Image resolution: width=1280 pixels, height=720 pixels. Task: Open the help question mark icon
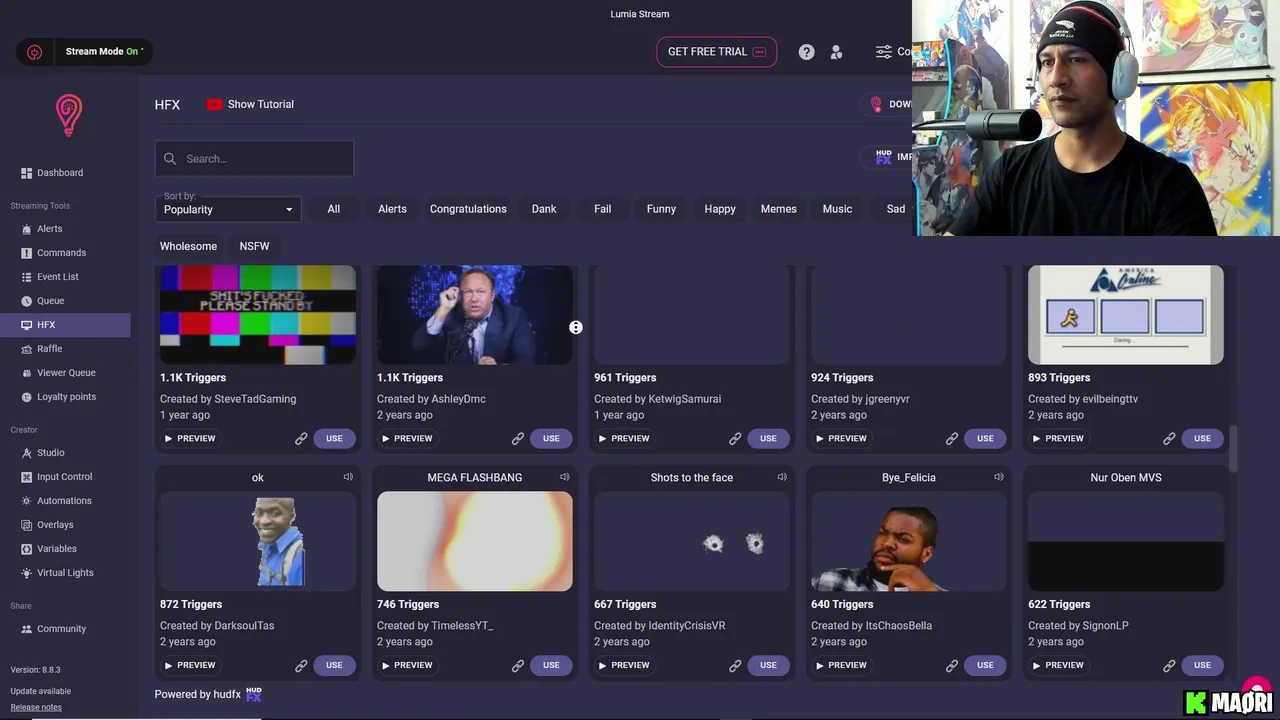pos(806,52)
